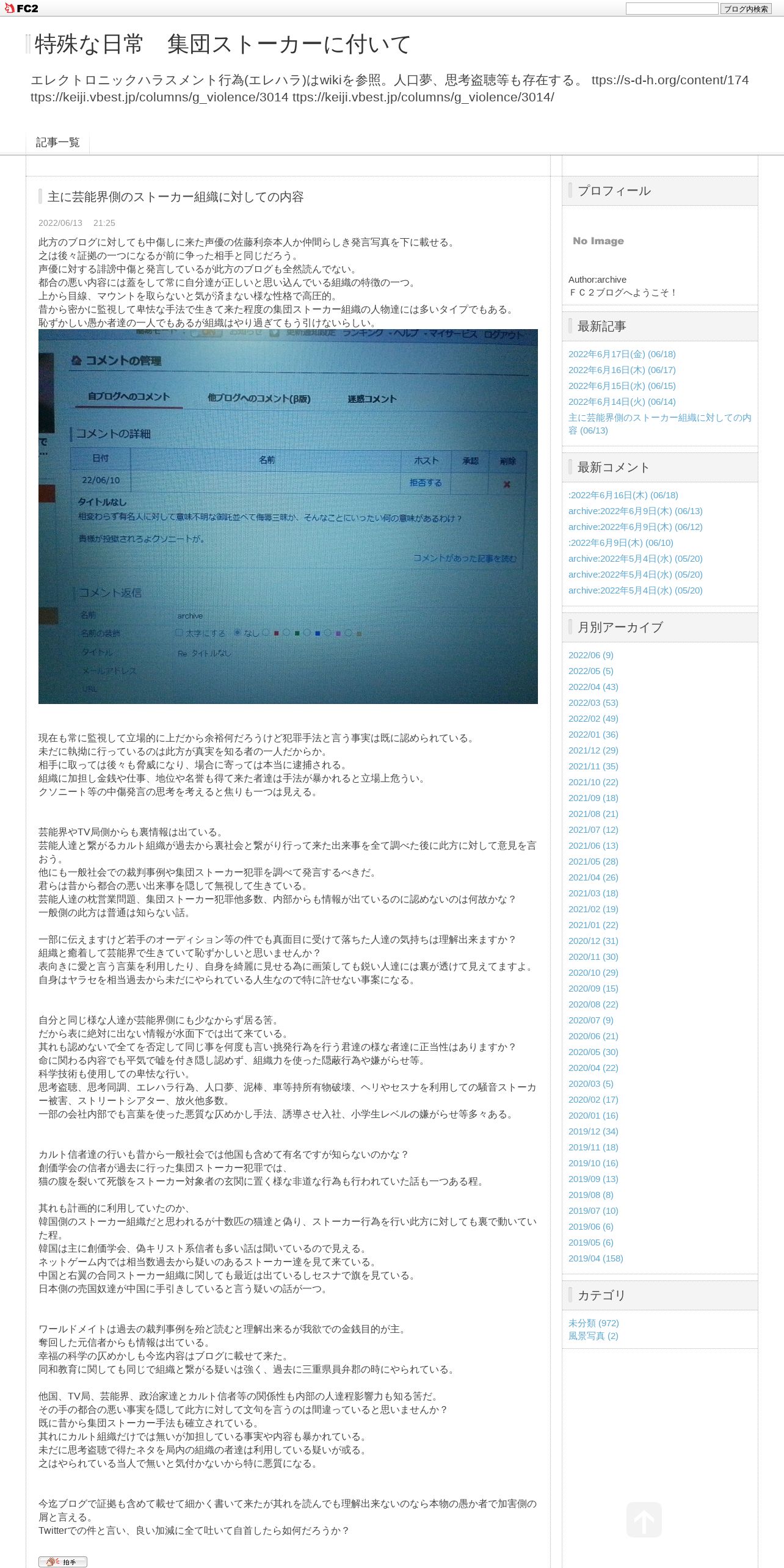This screenshot has width=784, height=1568.
Task: Open archive month 2020/08 (22)
Action: point(593,1004)
